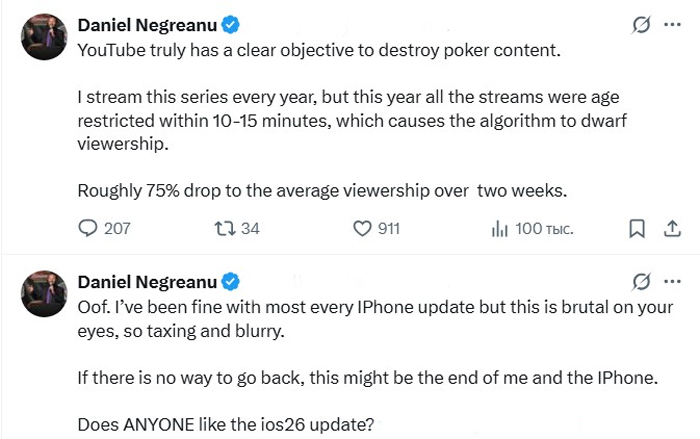Open more options on the YouTube tweet
Viewport: 700px width, 439px height.
[x=672, y=25]
